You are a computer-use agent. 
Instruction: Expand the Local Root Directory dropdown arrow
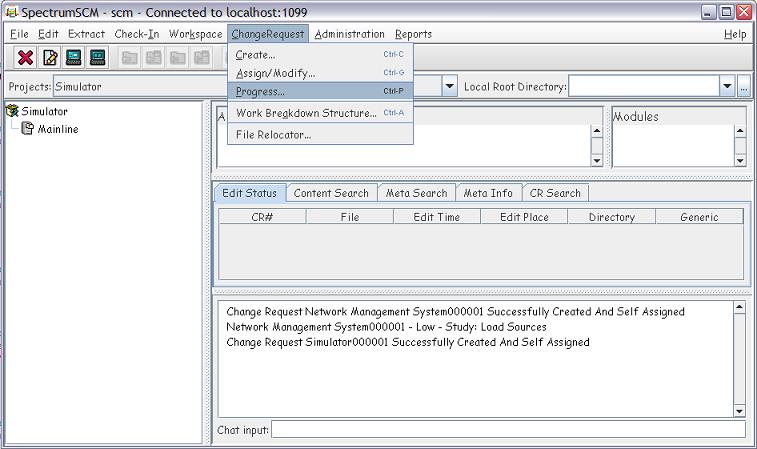pyautogui.click(x=727, y=86)
